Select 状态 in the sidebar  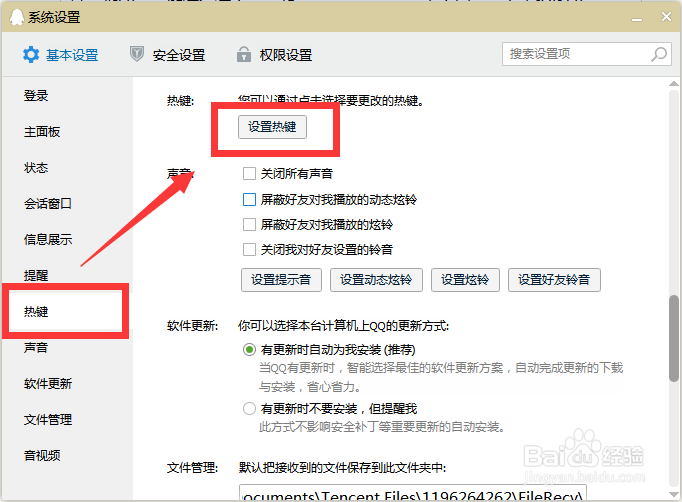(36, 167)
